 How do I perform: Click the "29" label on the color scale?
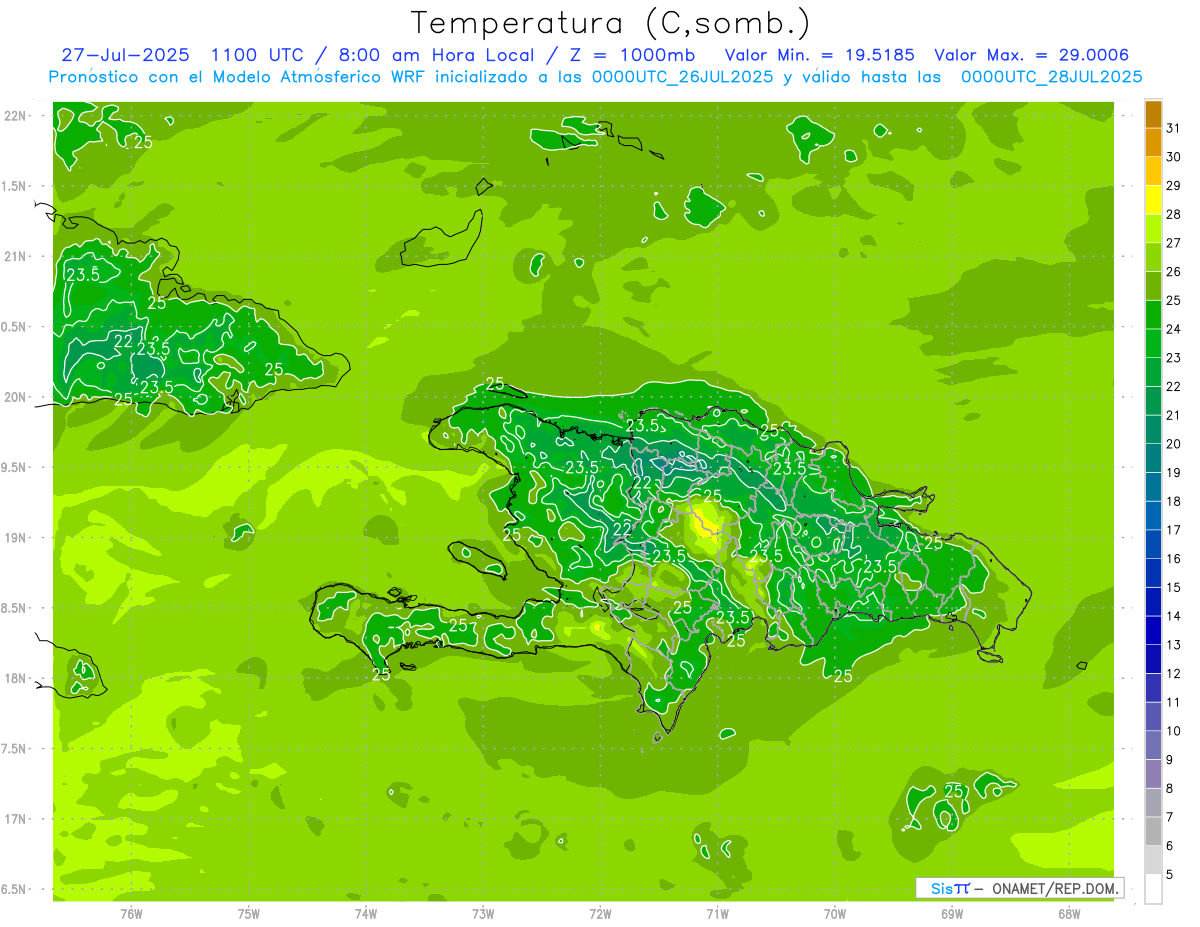click(x=1174, y=186)
